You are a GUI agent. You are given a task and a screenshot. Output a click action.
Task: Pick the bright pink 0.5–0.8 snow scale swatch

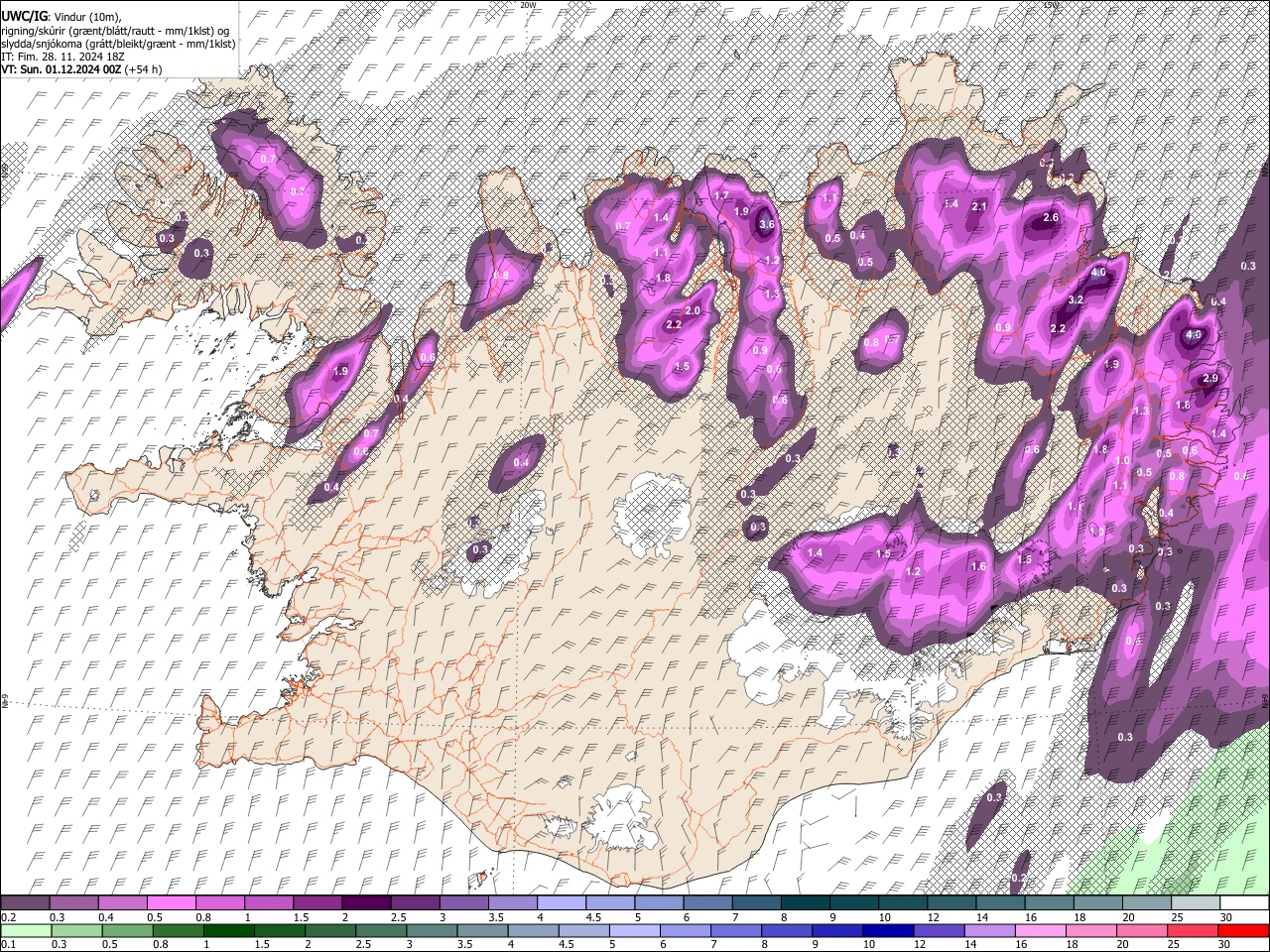click(173, 903)
